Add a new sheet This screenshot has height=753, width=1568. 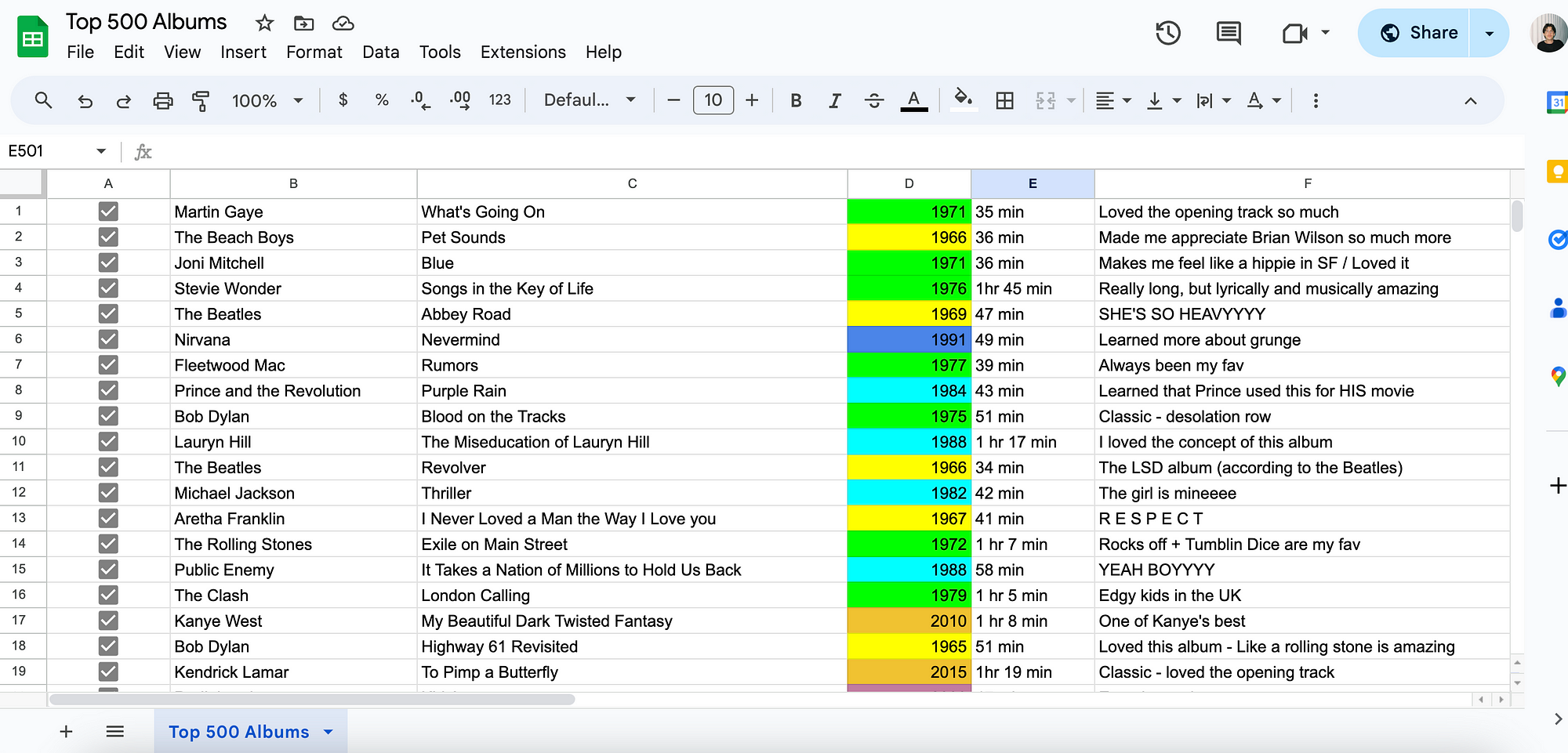[x=67, y=732]
